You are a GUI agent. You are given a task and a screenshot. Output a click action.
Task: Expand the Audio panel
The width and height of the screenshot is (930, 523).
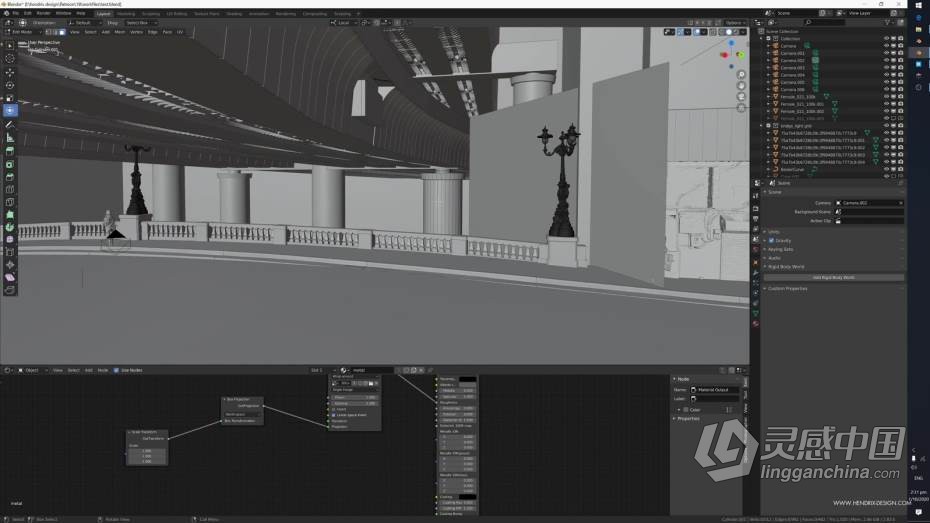[x=775, y=259]
